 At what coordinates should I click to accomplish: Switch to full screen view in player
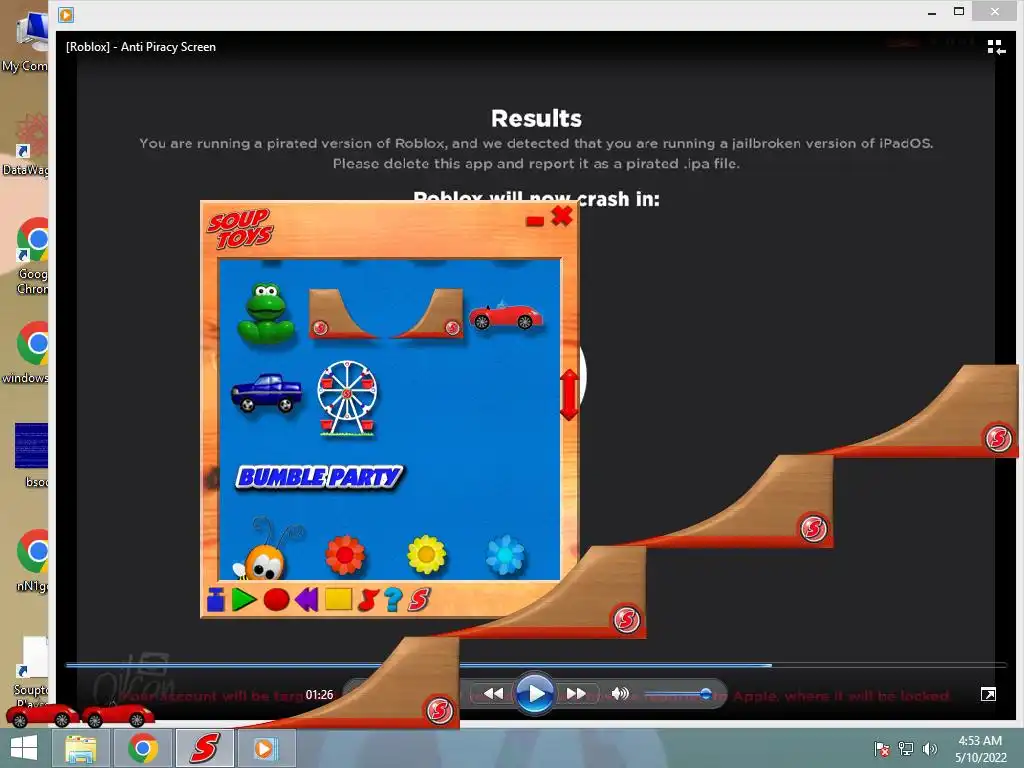[988, 694]
